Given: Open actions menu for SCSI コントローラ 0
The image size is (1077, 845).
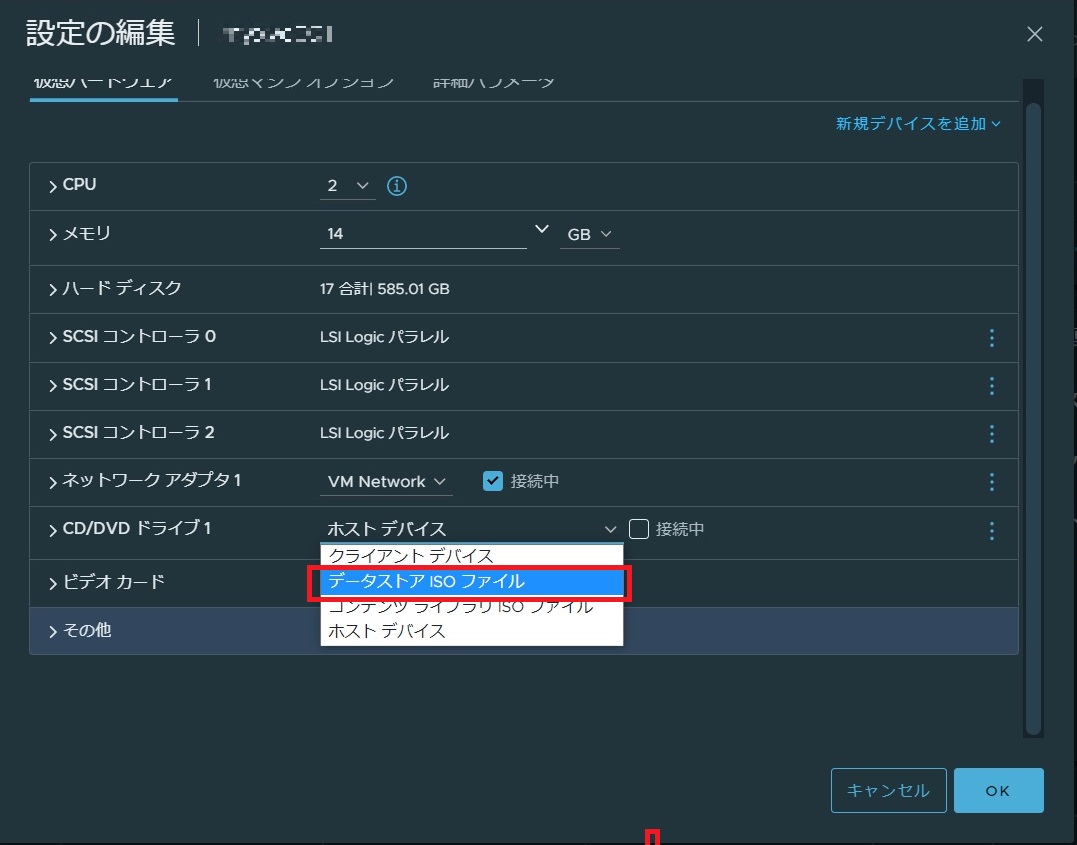Looking at the screenshot, I should [x=991, y=337].
